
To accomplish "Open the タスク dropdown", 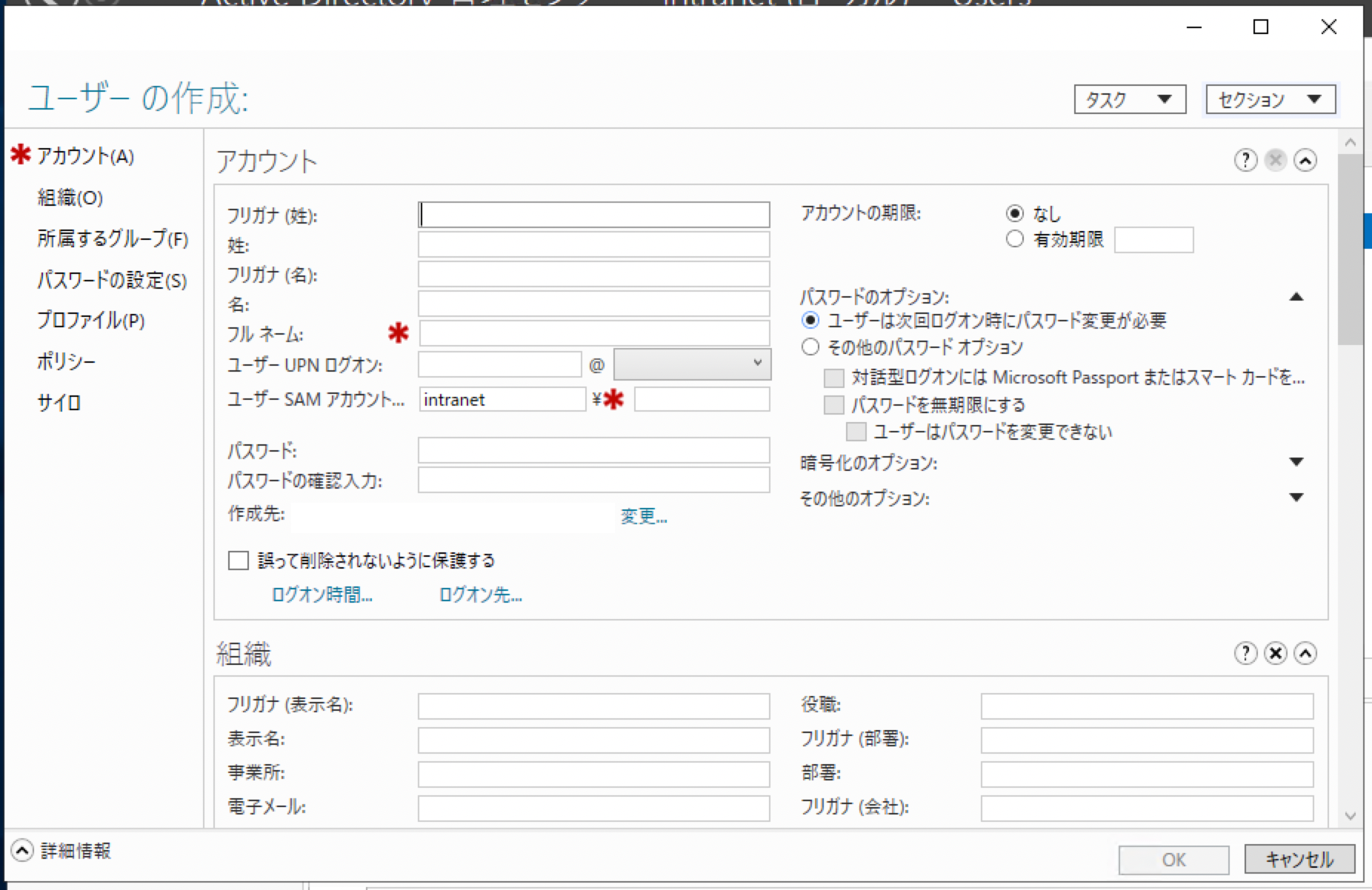I will pos(1129,98).
